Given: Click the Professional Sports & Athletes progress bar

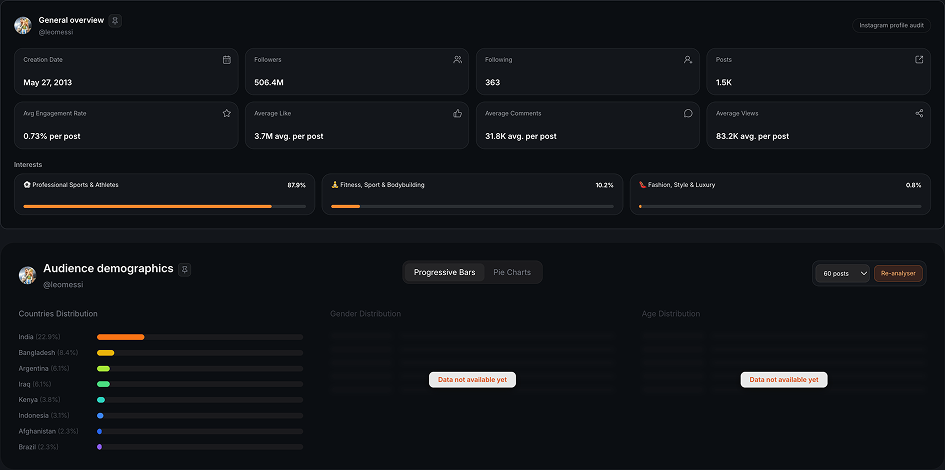Looking at the screenshot, I should 165,206.
